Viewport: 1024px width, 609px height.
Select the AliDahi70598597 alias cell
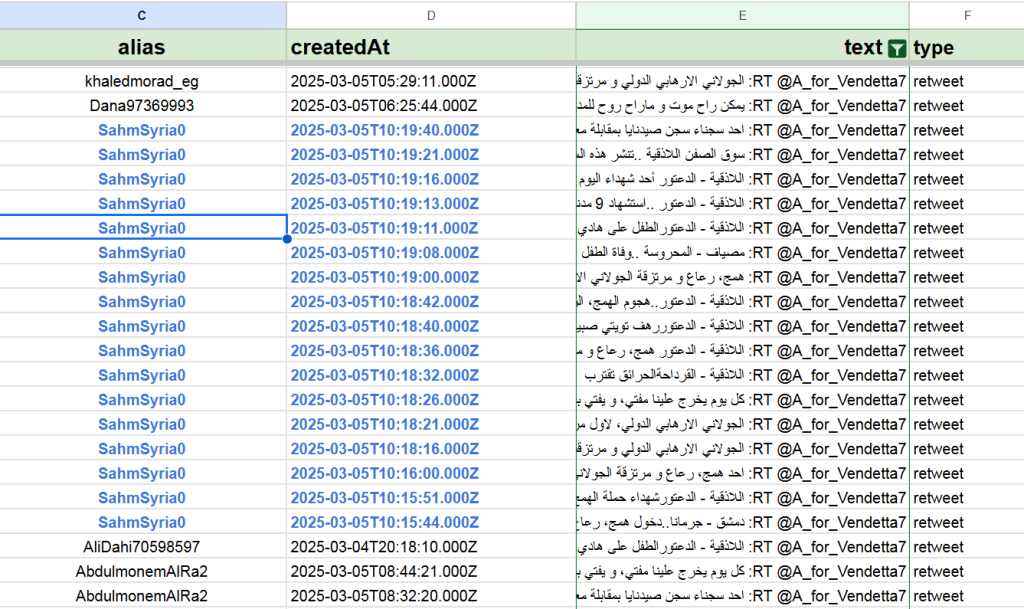(x=142, y=547)
